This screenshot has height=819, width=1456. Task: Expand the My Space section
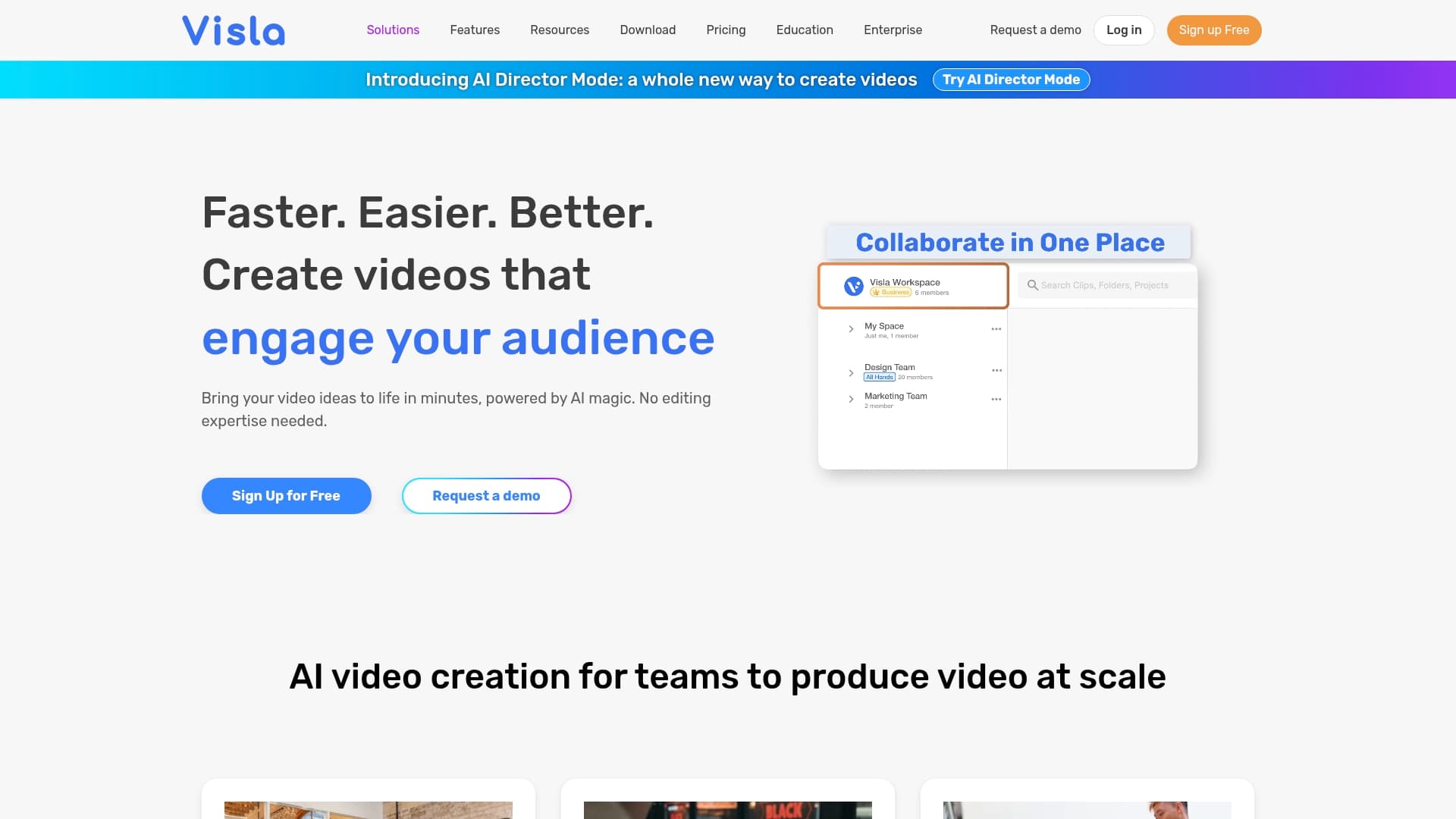[850, 328]
